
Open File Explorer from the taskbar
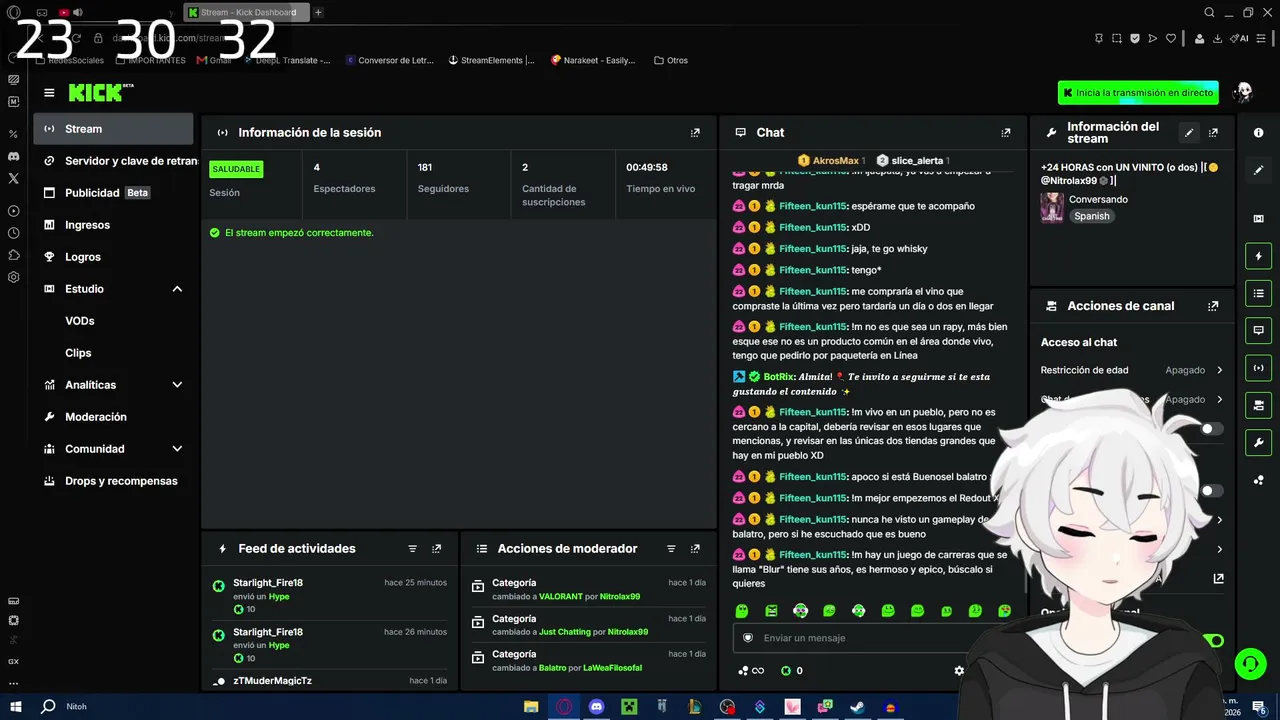pos(532,707)
